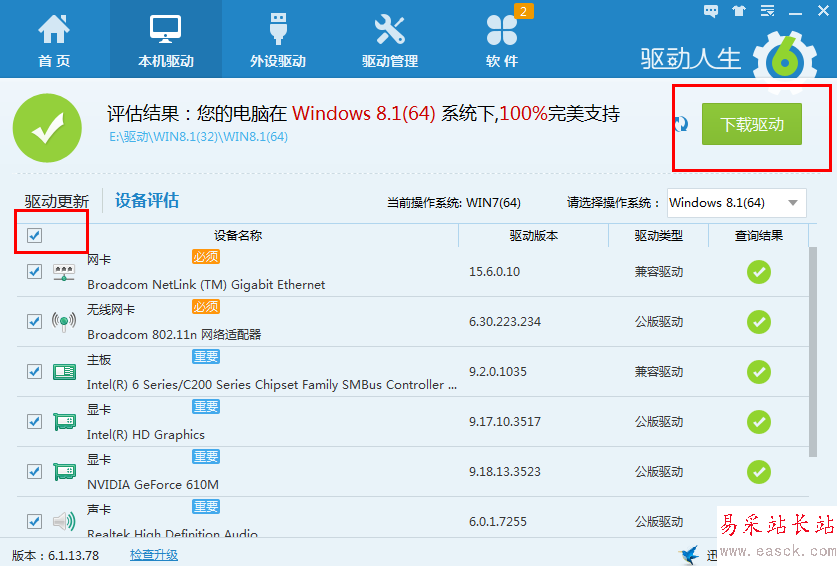Select 'Broadcom NetLink (TM) Gigabit Ethernet' text

206,285
